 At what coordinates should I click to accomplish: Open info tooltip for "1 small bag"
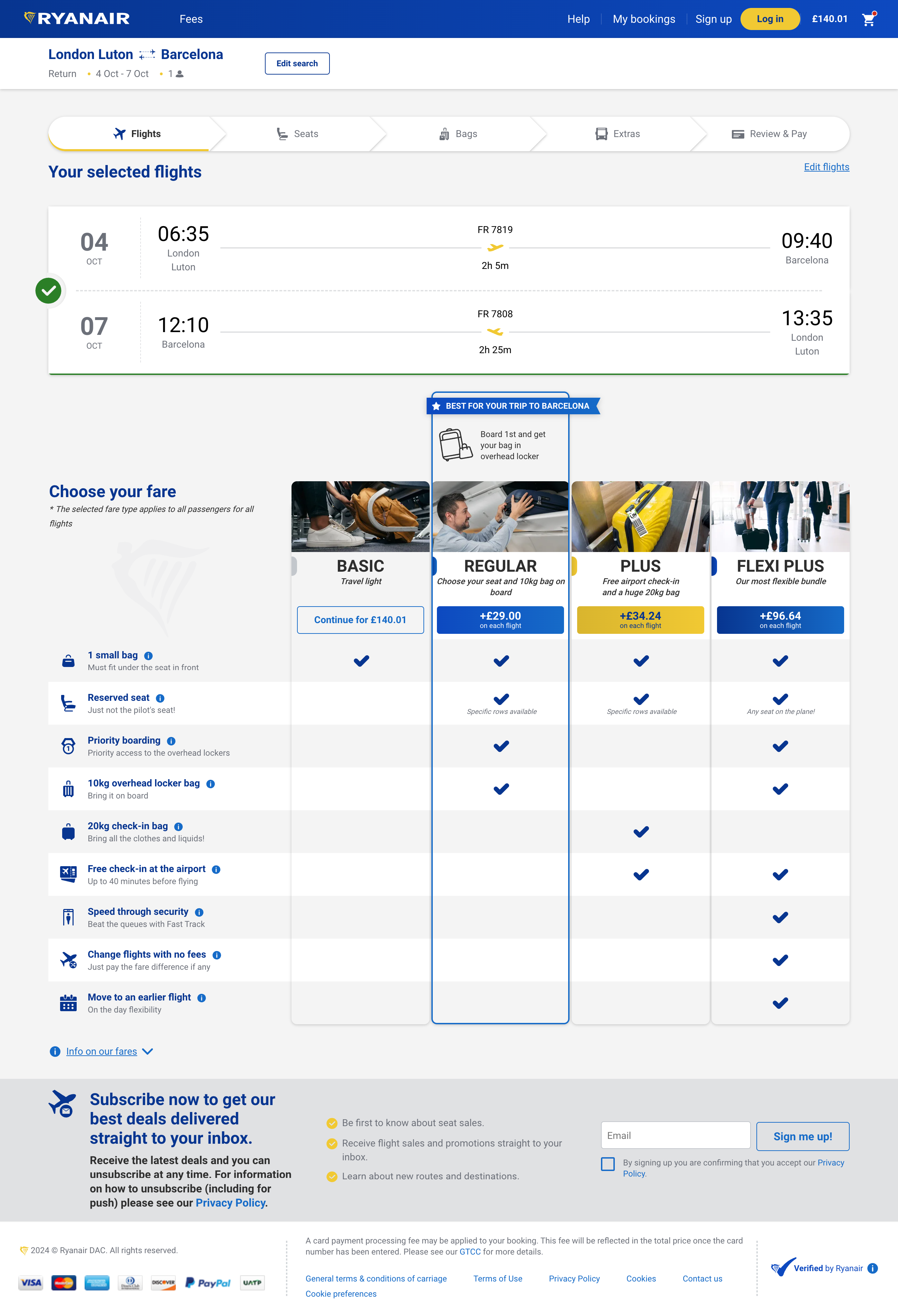point(149,655)
